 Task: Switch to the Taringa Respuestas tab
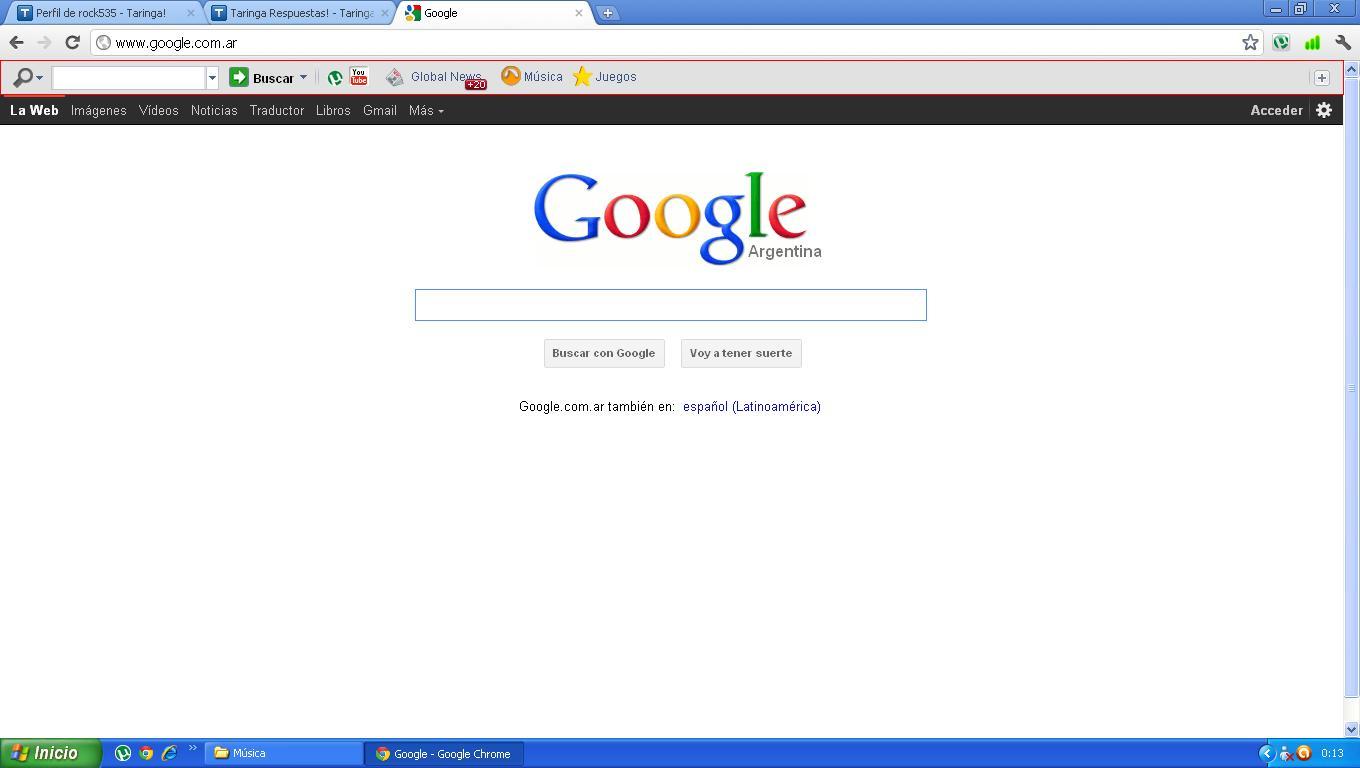(x=300, y=13)
